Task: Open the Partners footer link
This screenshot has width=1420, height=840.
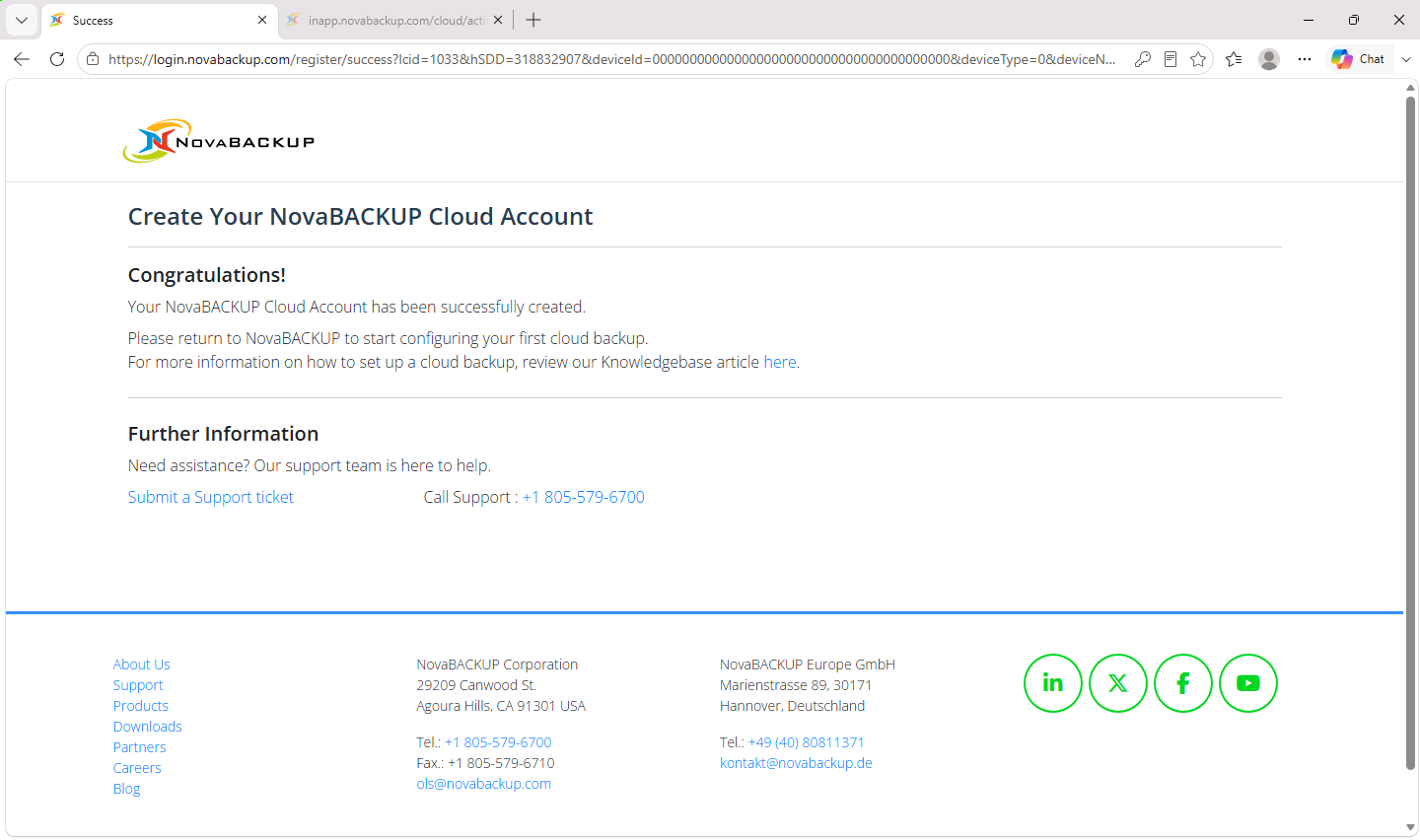Action: coord(139,747)
